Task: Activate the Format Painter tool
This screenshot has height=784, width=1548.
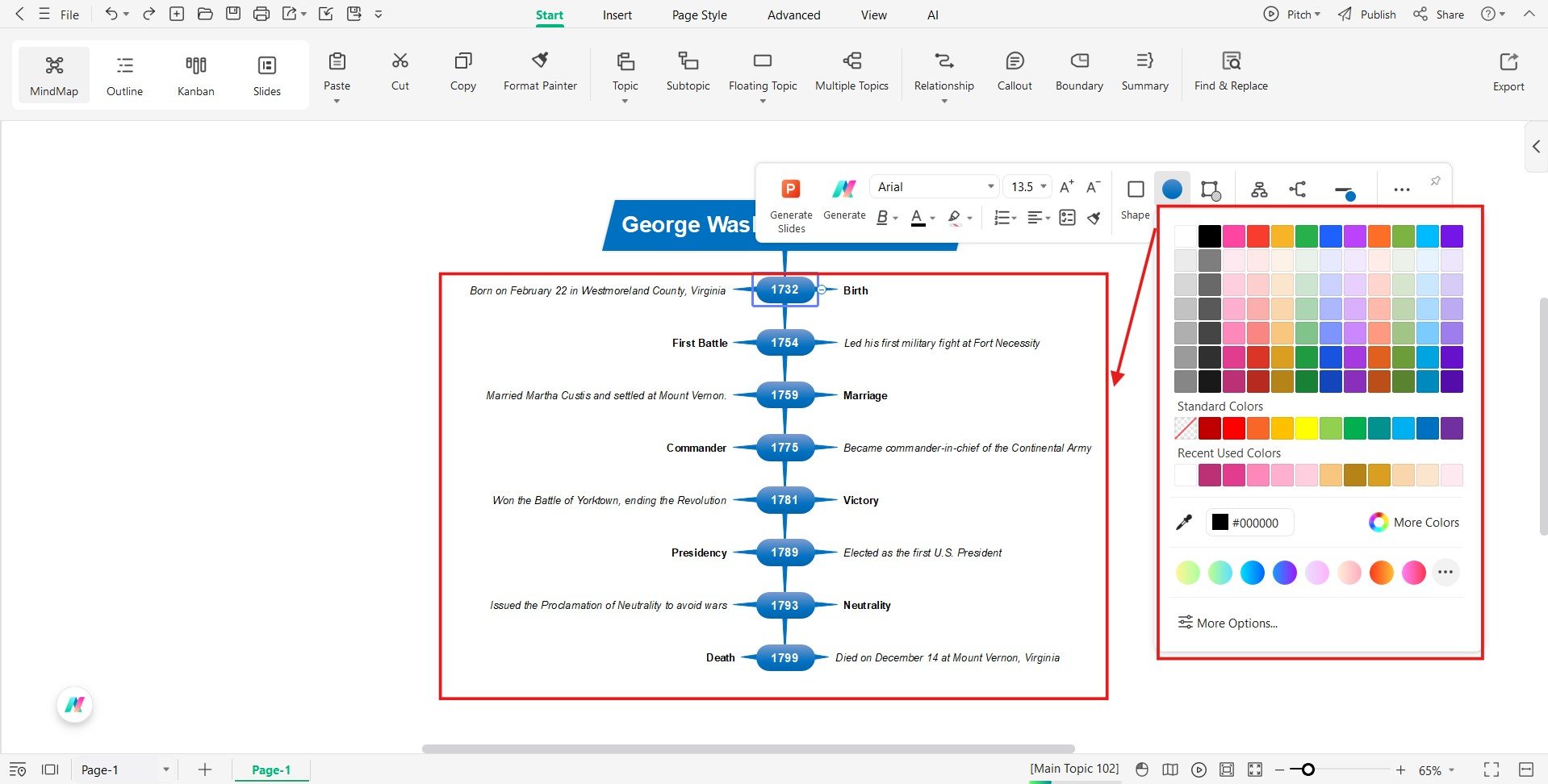Action: click(540, 73)
